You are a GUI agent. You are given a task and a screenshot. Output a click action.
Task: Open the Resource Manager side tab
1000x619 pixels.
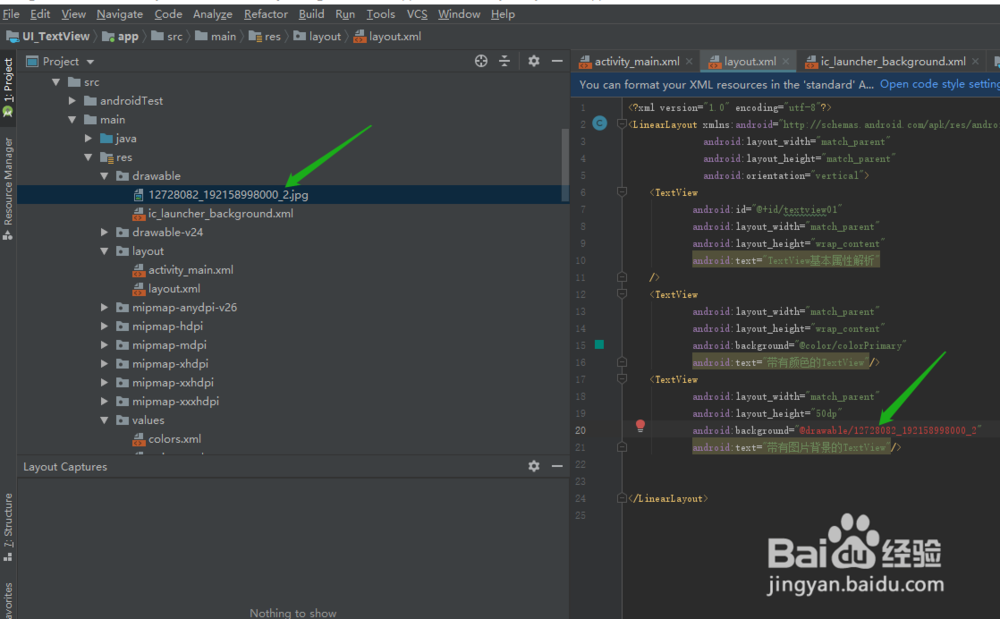[8, 189]
